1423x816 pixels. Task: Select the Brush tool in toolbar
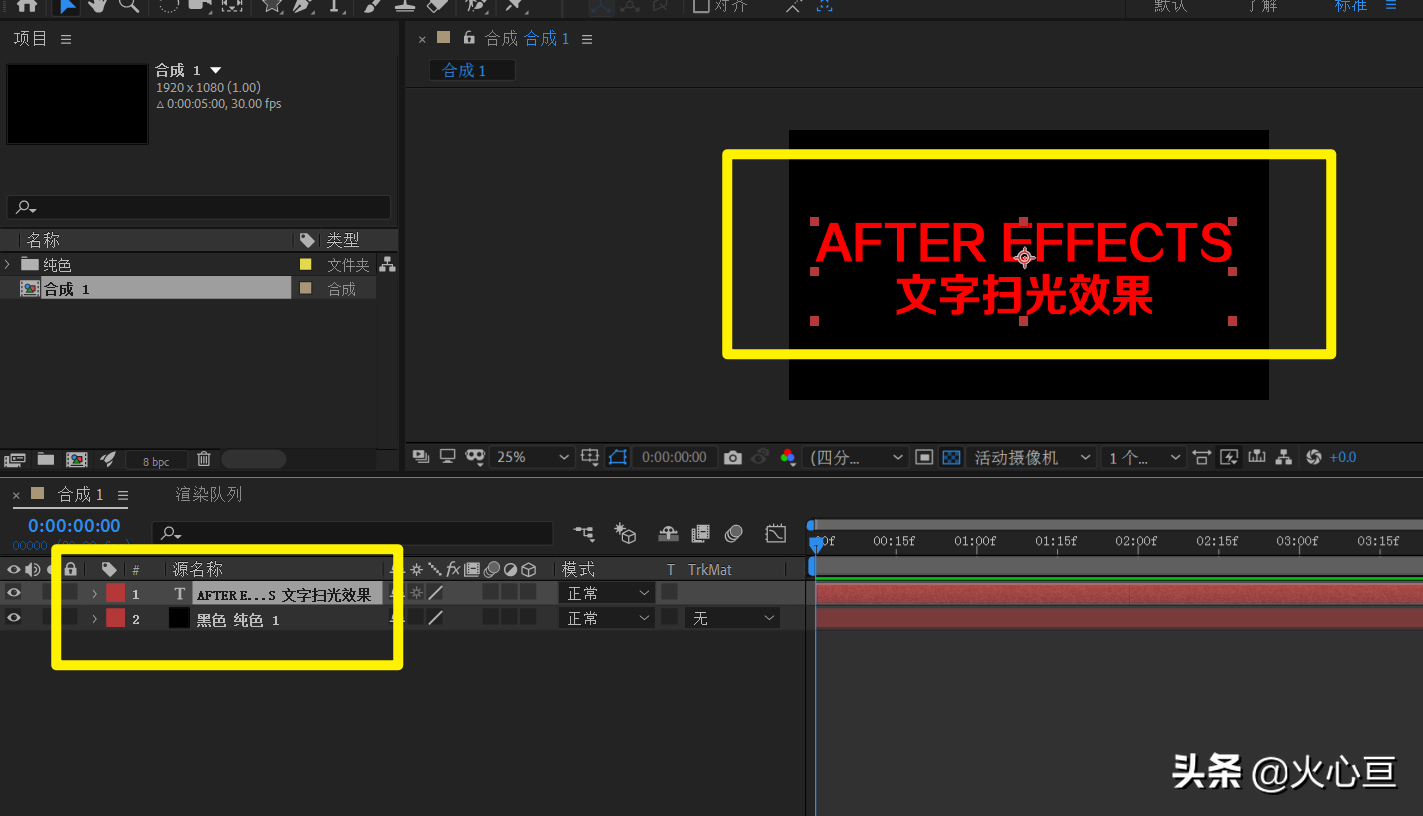(372, 6)
